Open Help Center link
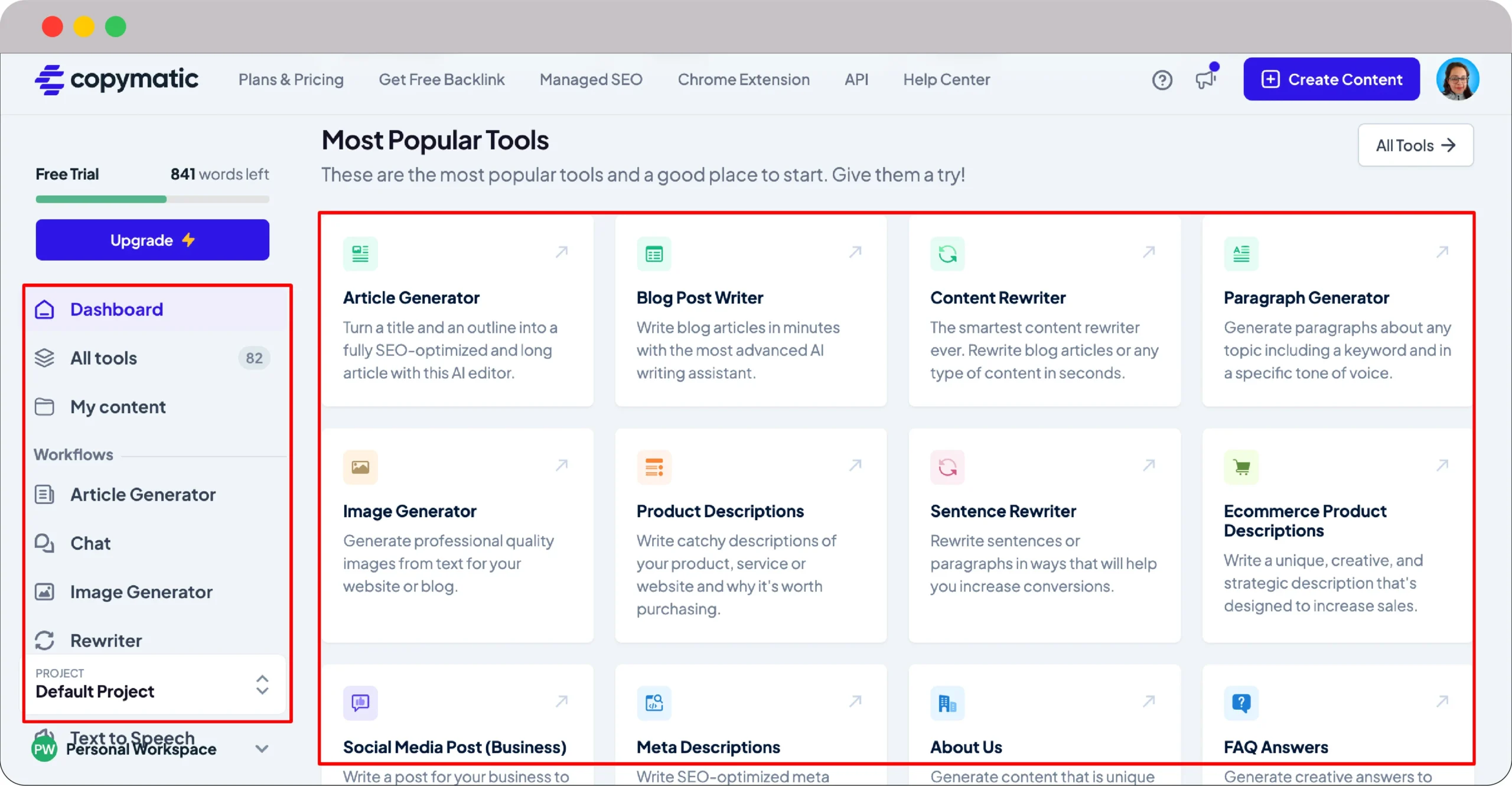The image size is (1512, 786). pyautogui.click(x=946, y=80)
